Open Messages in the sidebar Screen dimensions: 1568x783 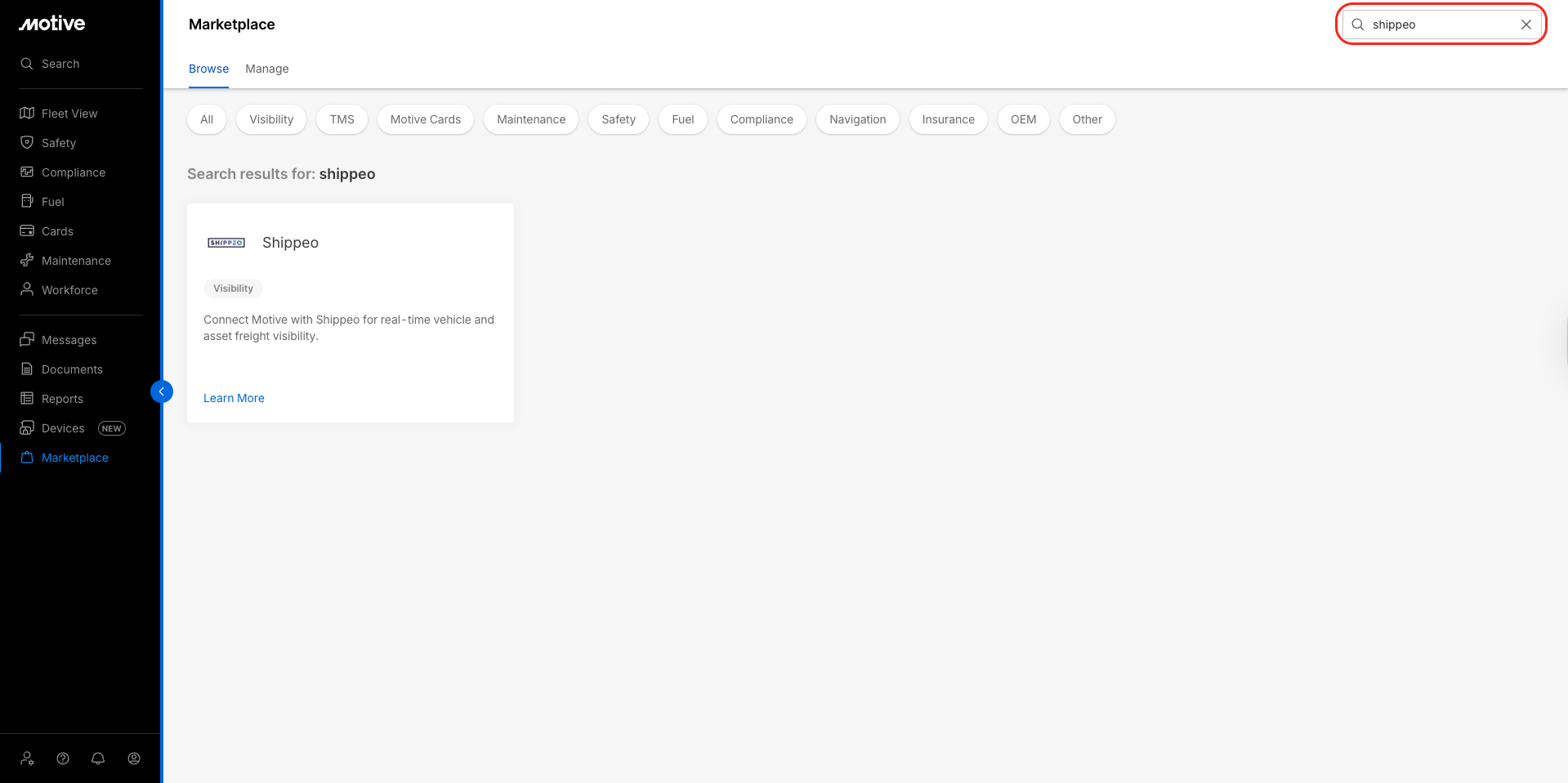pos(58,340)
